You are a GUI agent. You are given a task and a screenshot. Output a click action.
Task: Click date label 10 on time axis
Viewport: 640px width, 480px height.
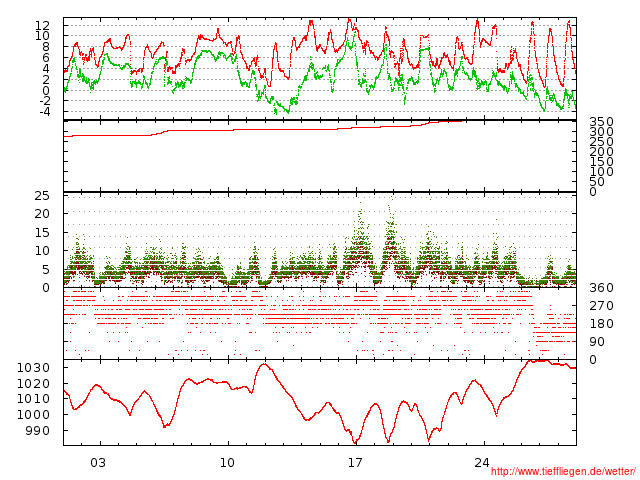[x=227, y=463]
